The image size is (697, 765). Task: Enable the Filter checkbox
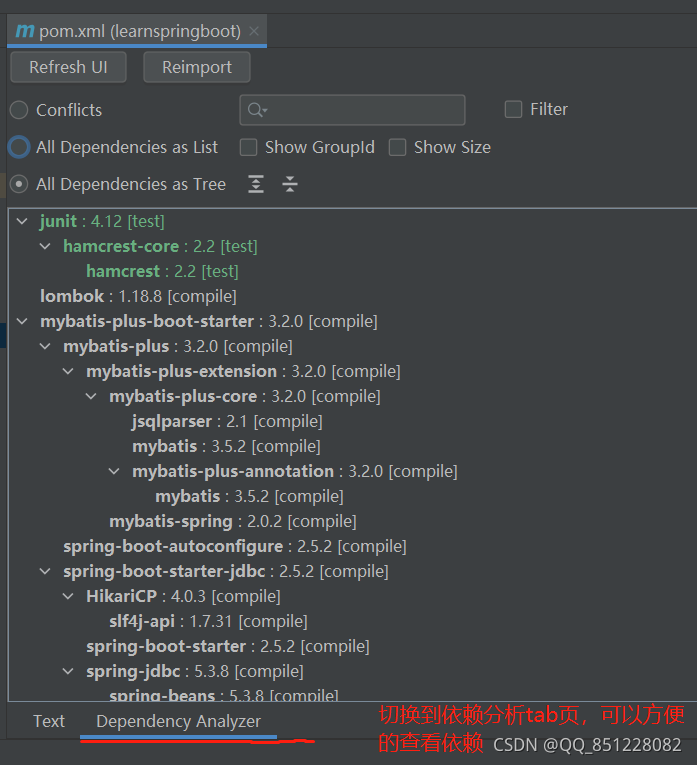pos(513,109)
